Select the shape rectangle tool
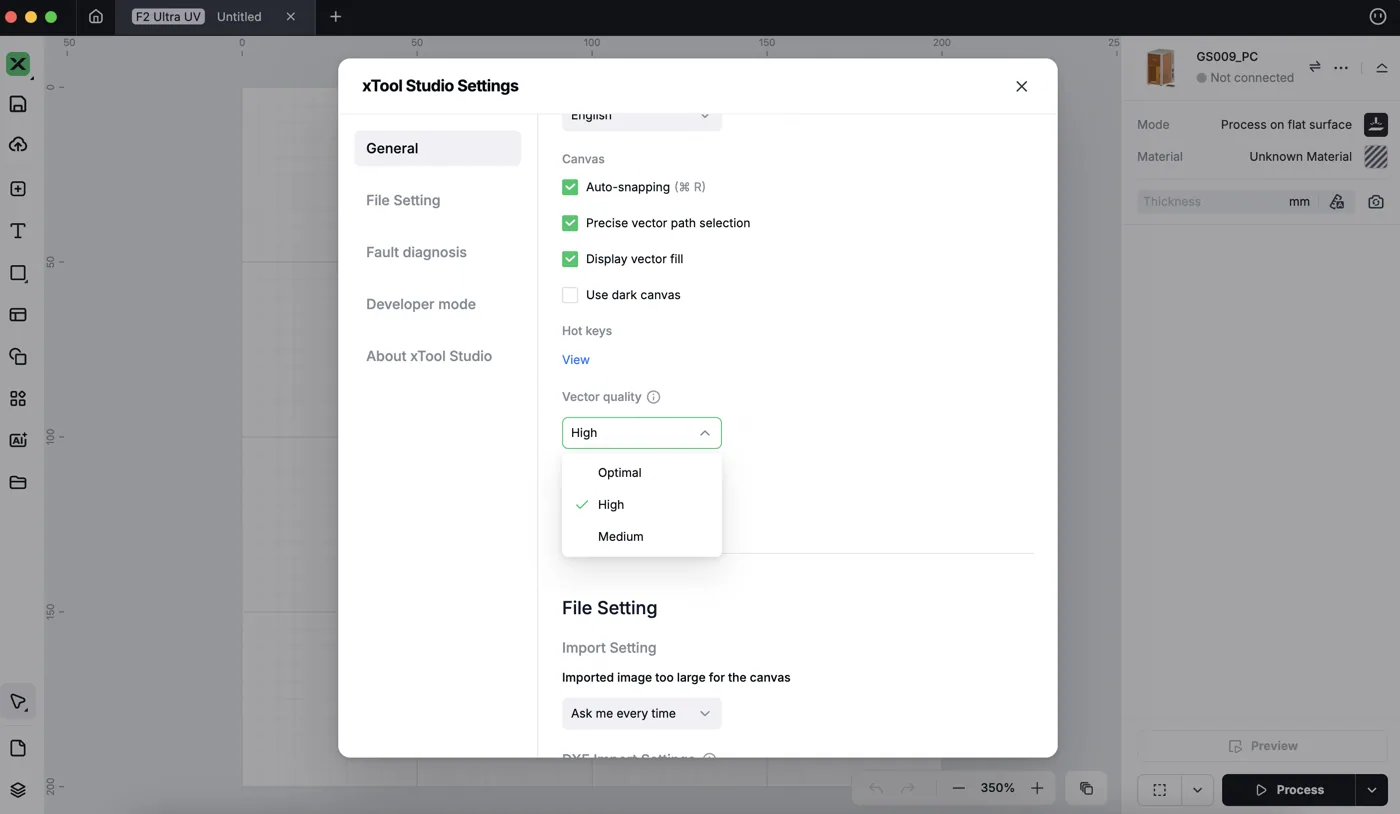The height and width of the screenshot is (814, 1400). tap(18, 273)
